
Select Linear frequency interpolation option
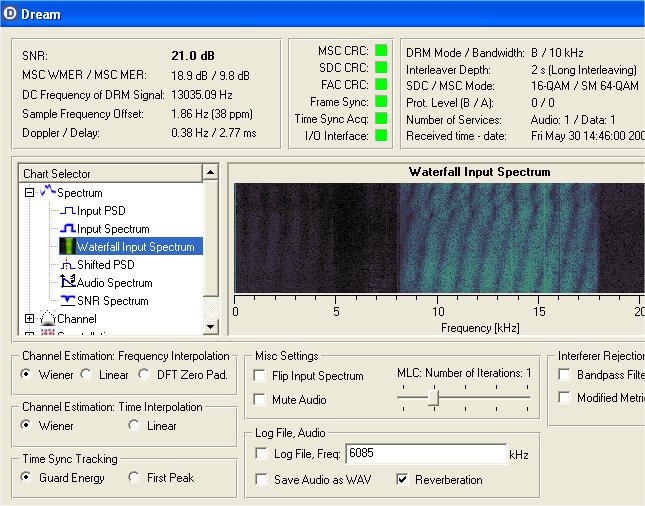(x=86, y=375)
